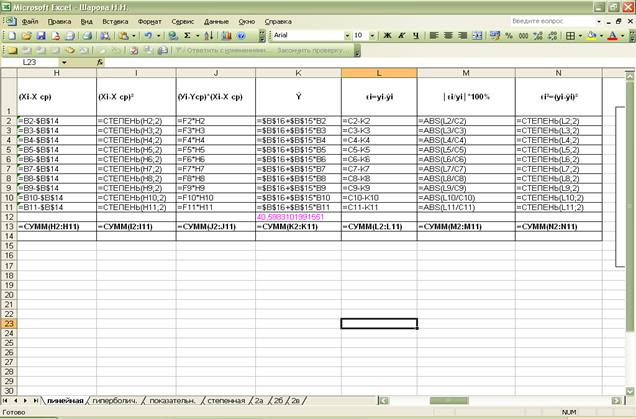Switch to the 2а sheet tab
Viewport: 636px width, 419px height.
pyautogui.click(x=259, y=401)
